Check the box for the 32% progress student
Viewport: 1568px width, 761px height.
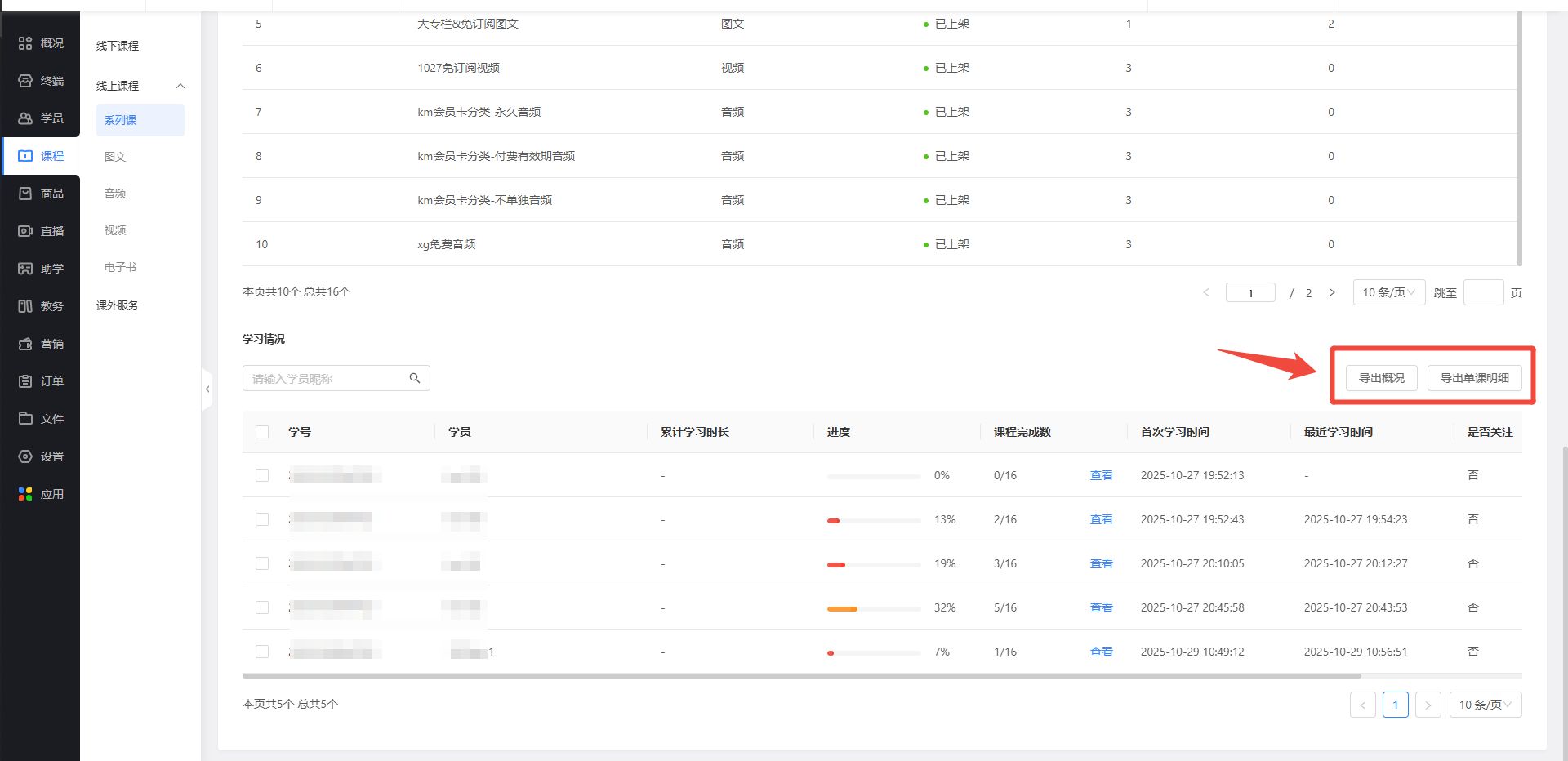[x=262, y=607]
